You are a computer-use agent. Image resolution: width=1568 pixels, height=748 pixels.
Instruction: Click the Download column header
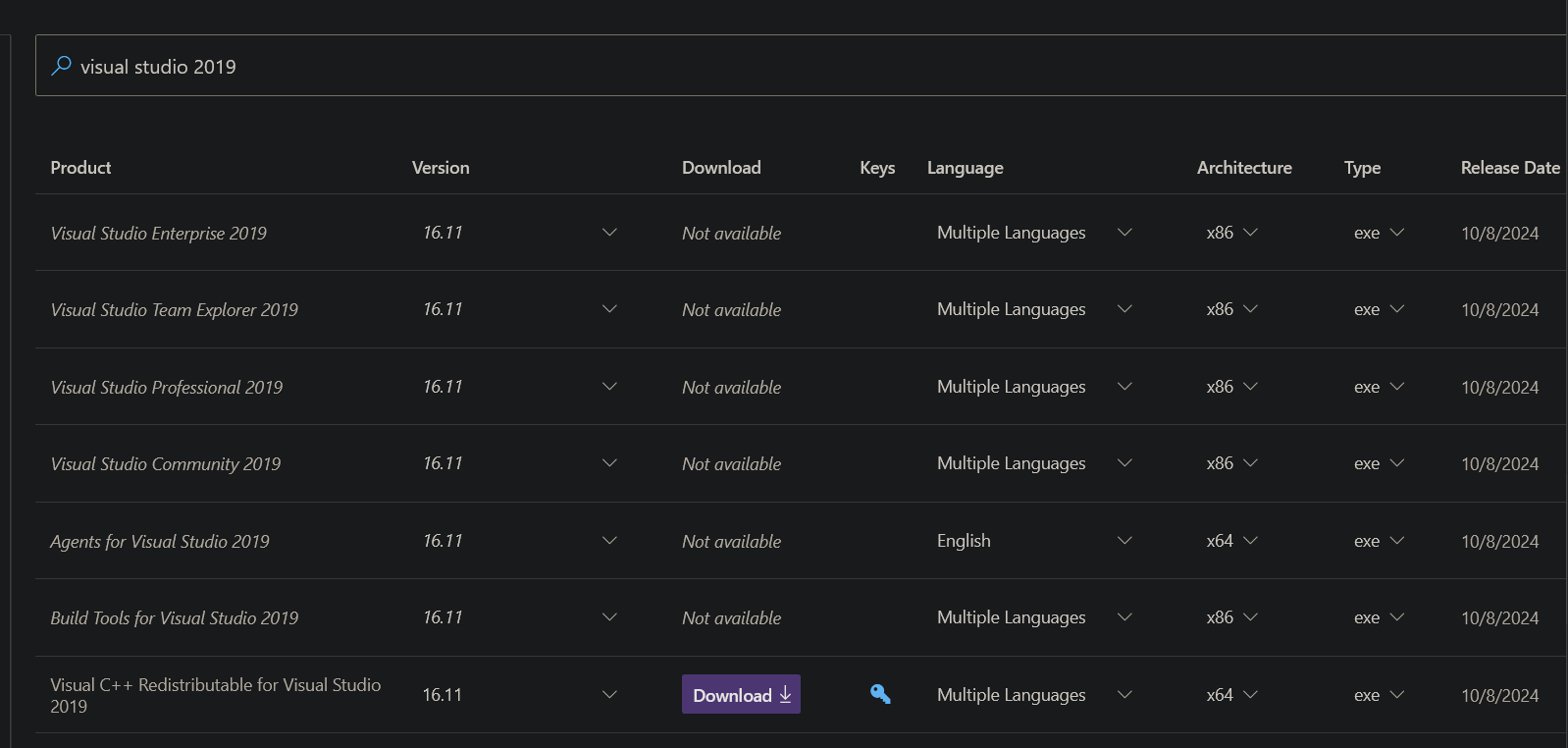pyautogui.click(x=721, y=168)
